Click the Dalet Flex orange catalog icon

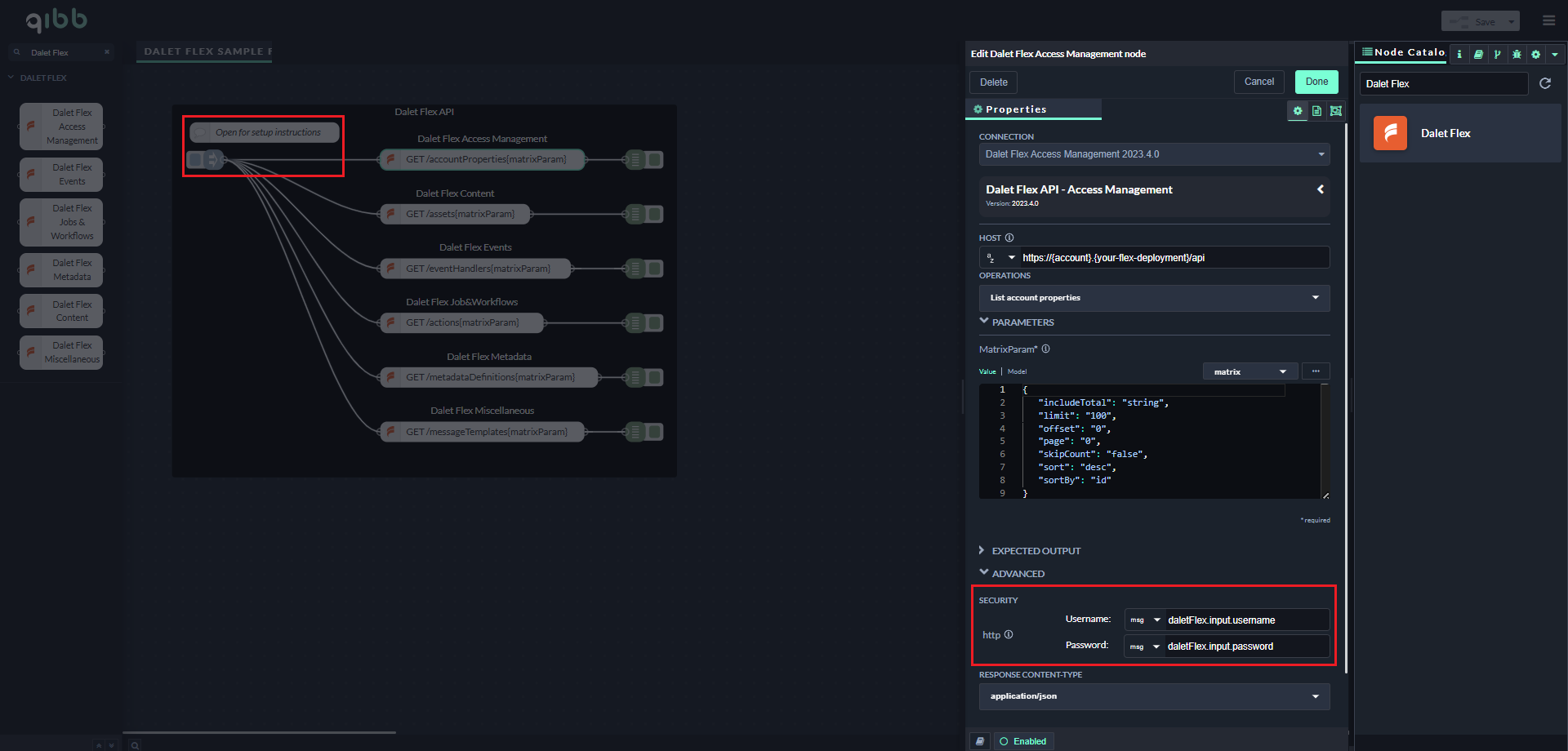point(1390,133)
